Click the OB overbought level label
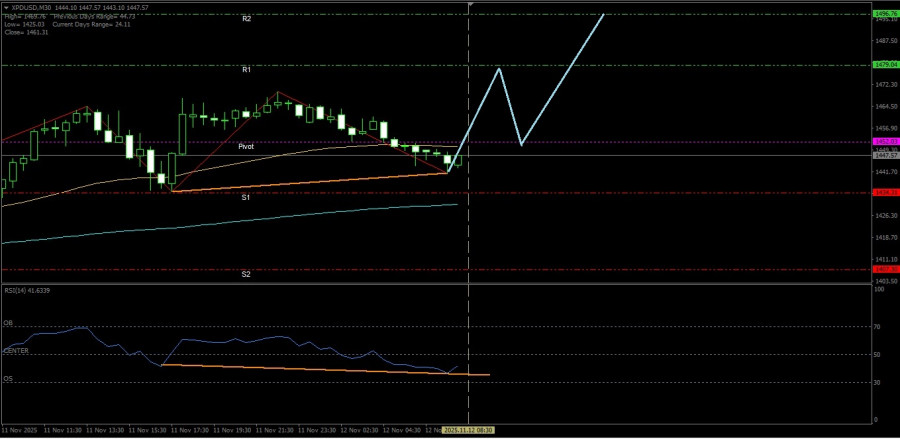Image resolution: width=900 pixels, height=439 pixels. tap(8, 324)
